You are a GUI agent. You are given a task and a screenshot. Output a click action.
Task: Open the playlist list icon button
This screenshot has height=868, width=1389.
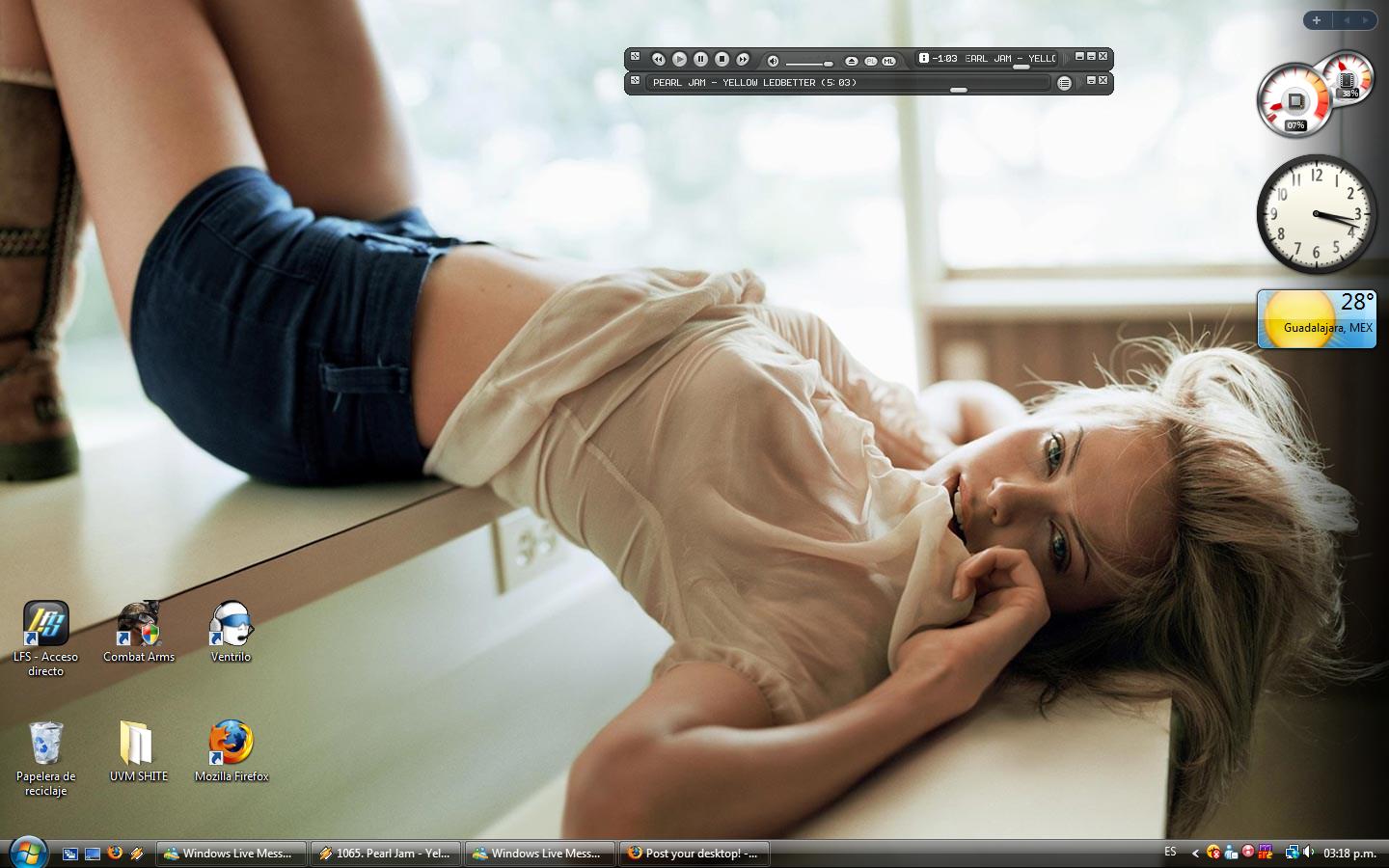[x=1064, y=83]
